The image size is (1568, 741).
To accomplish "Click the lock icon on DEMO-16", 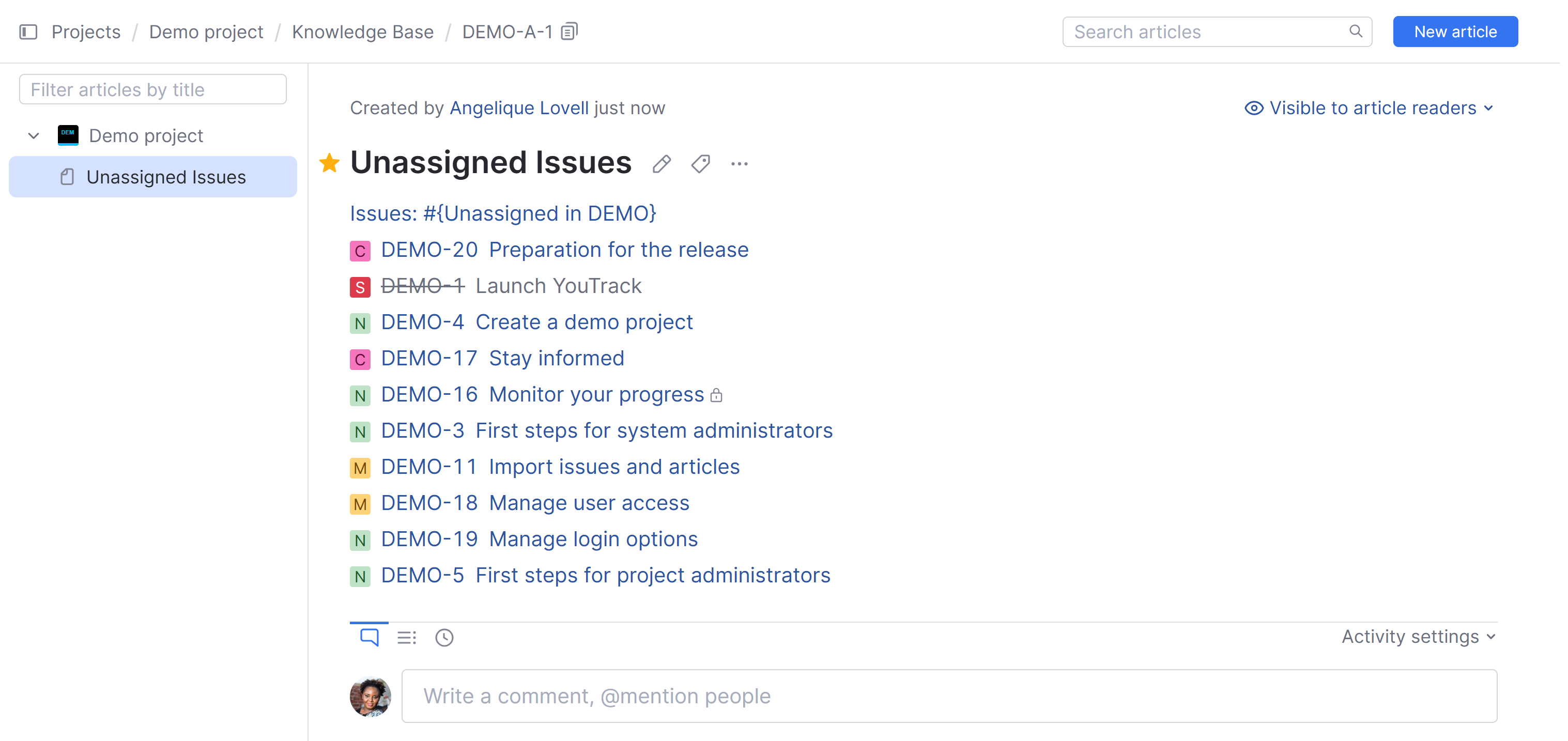I will (717, 395).
